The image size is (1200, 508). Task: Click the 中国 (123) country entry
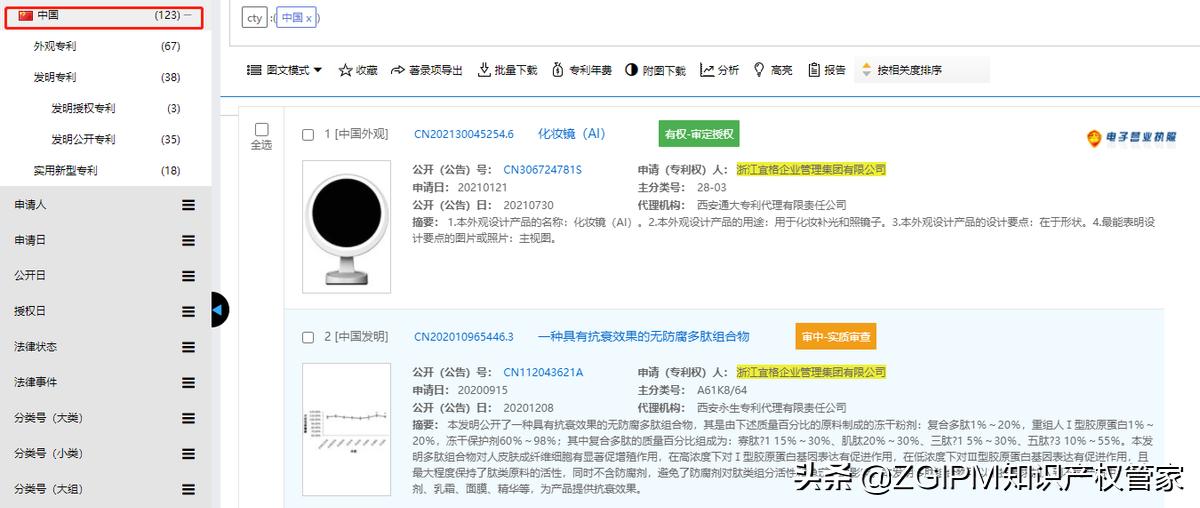pos(103,16)
